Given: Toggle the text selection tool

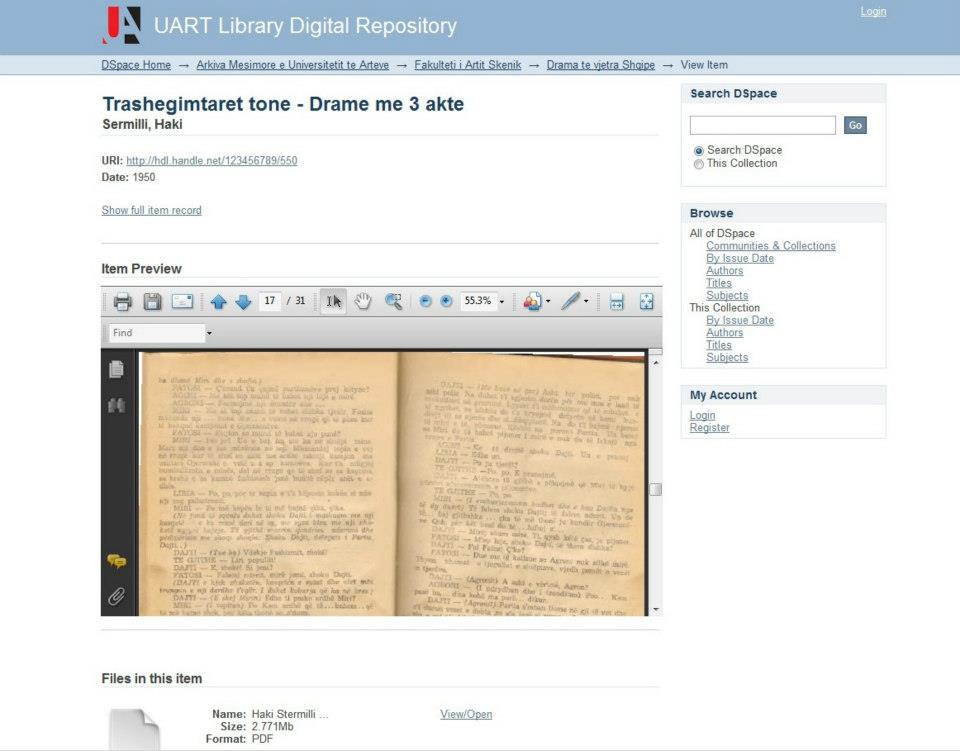Looking at the screenshot, I should [334, 301].
